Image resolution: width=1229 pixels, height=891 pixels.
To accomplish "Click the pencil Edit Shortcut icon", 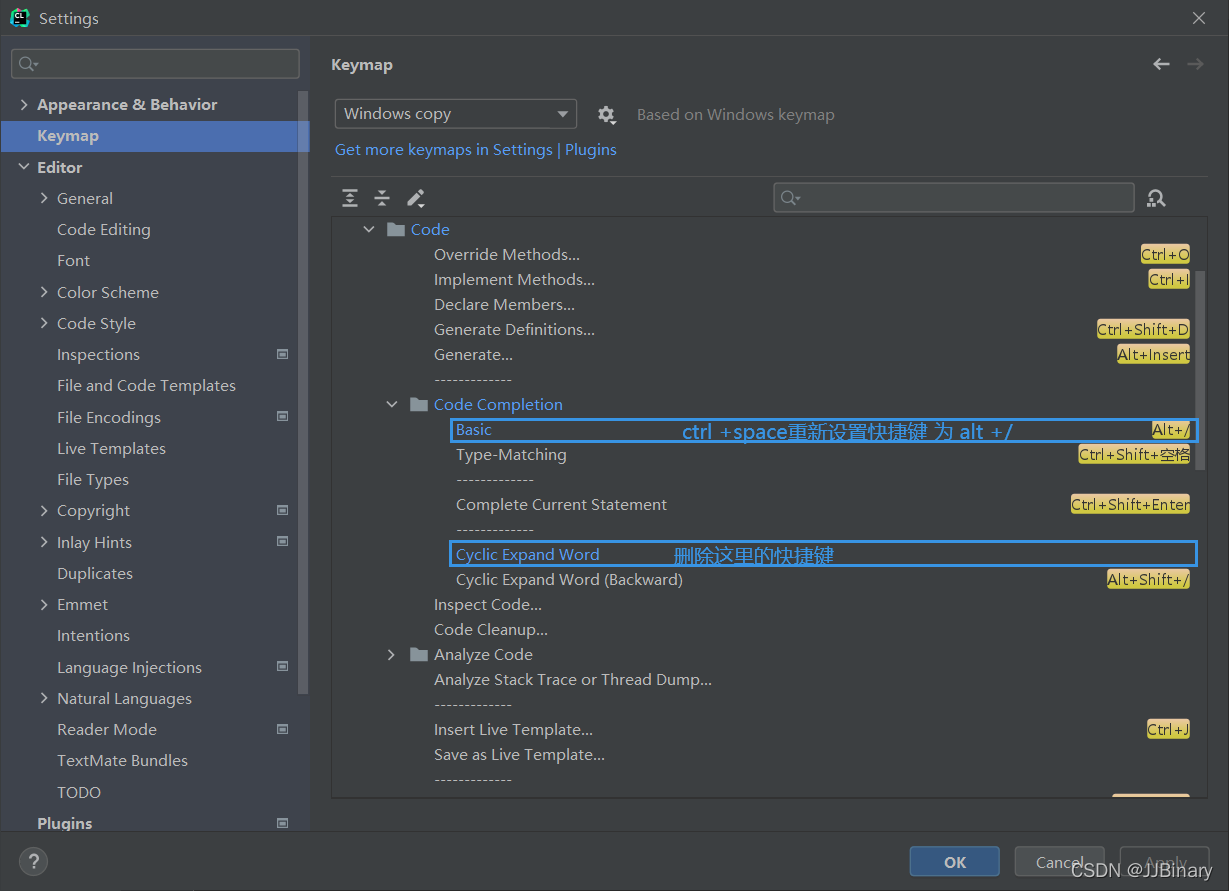I will [416, 198].
